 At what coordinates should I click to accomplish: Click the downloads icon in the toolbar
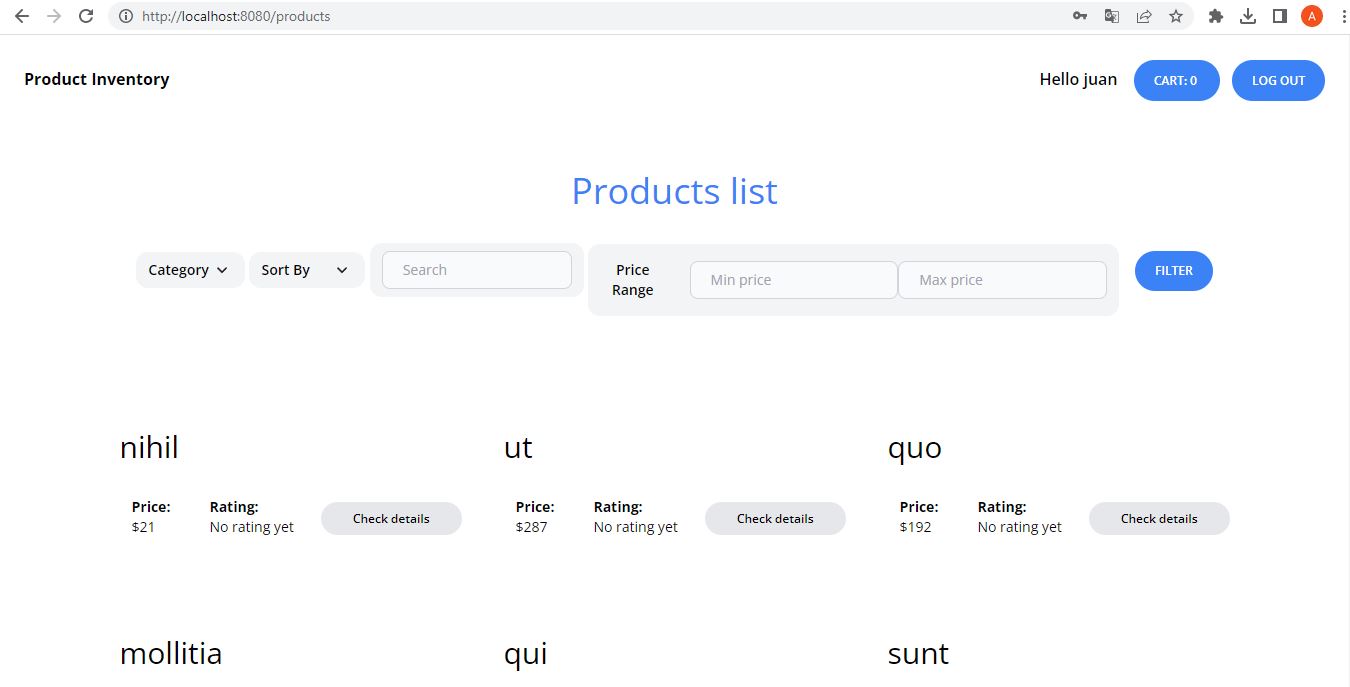[1247, 16]
